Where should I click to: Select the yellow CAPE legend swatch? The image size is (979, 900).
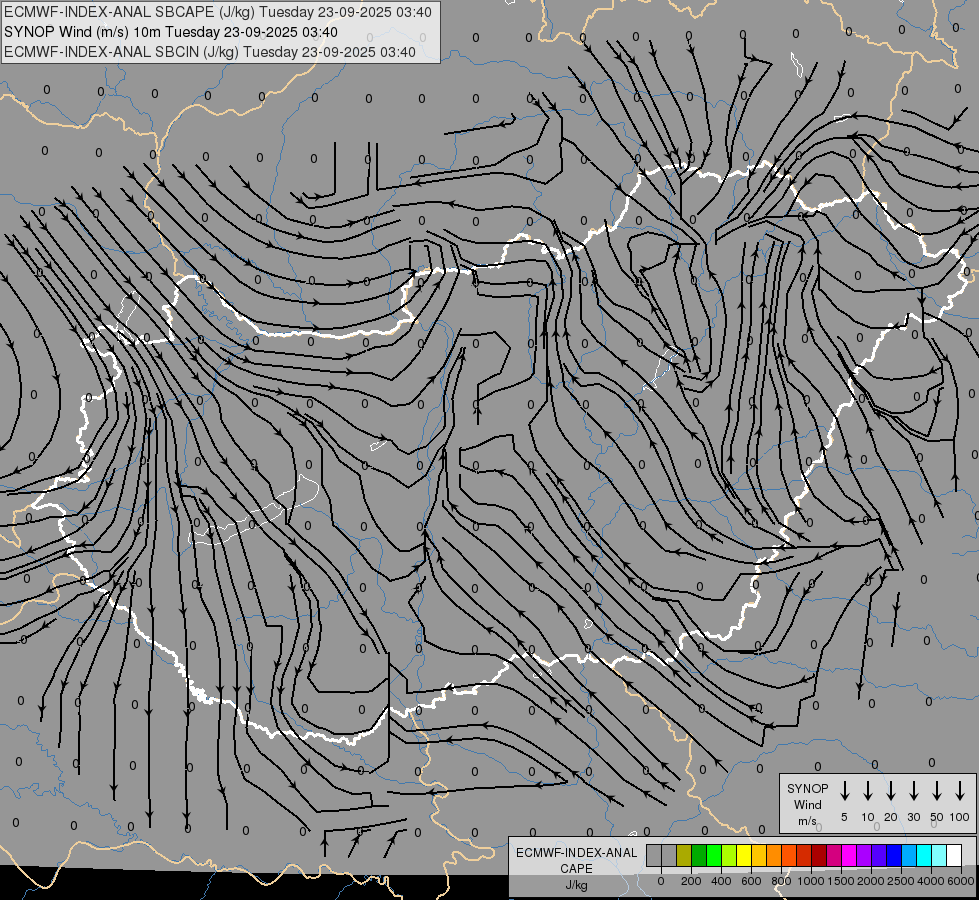[x=744, y=856]
